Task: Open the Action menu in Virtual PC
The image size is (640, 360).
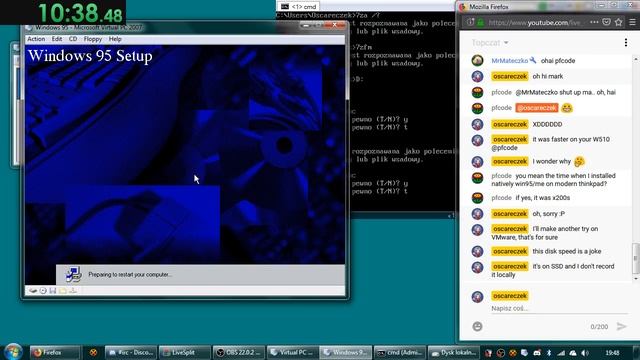Action: (36, 39)
